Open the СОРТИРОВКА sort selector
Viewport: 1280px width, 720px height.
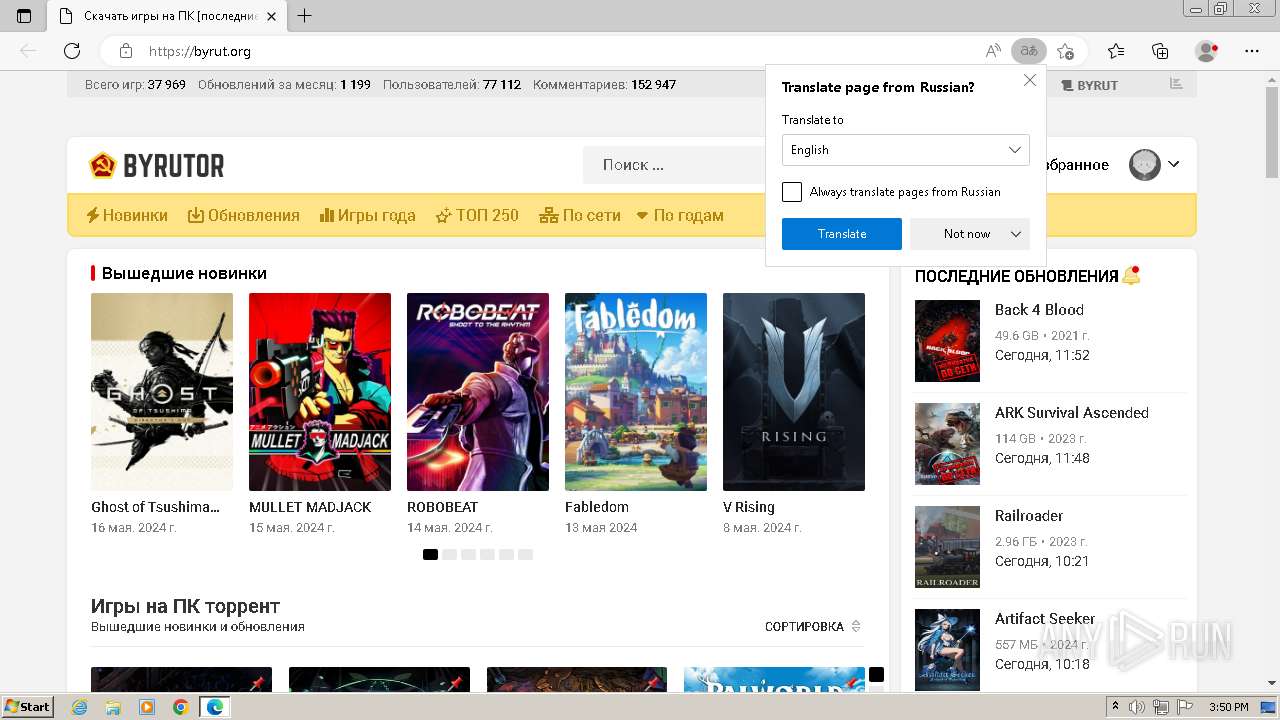click(x=813, y=627)
